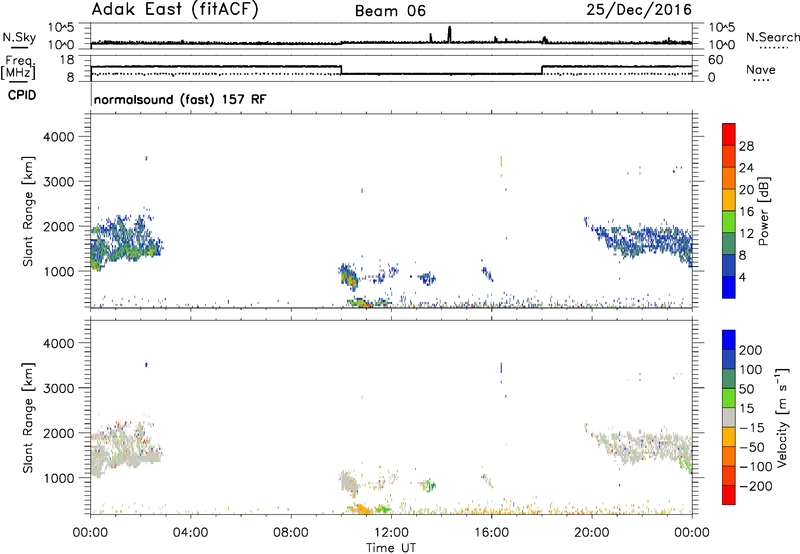Select the 'Freq. [MHz]' axis label
This screenshot has width=800, height=554.
pyautogui.click(x=18, y=67)
